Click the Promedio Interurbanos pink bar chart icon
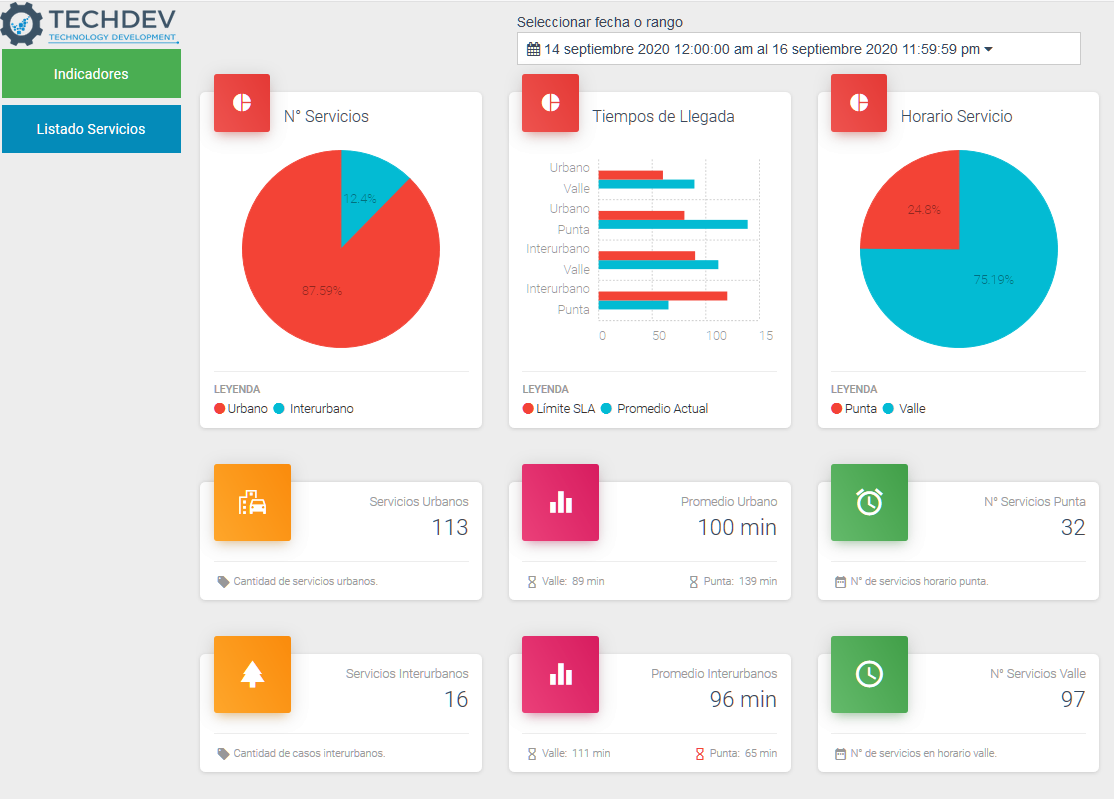 (x=561, y=674)
